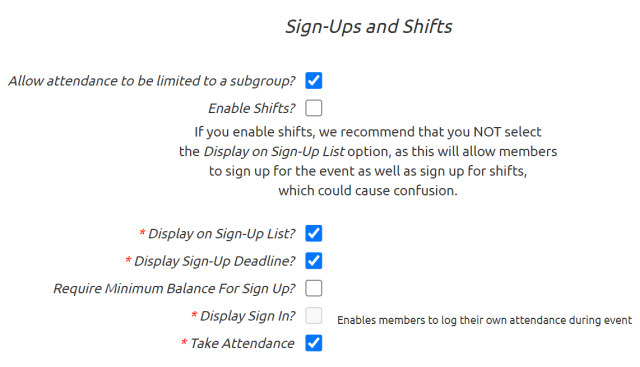Viewport: 640px width, 367px height.
Task: Toggle the Display Sign-Up Deadline checkbox
Action: click(313, 261)
